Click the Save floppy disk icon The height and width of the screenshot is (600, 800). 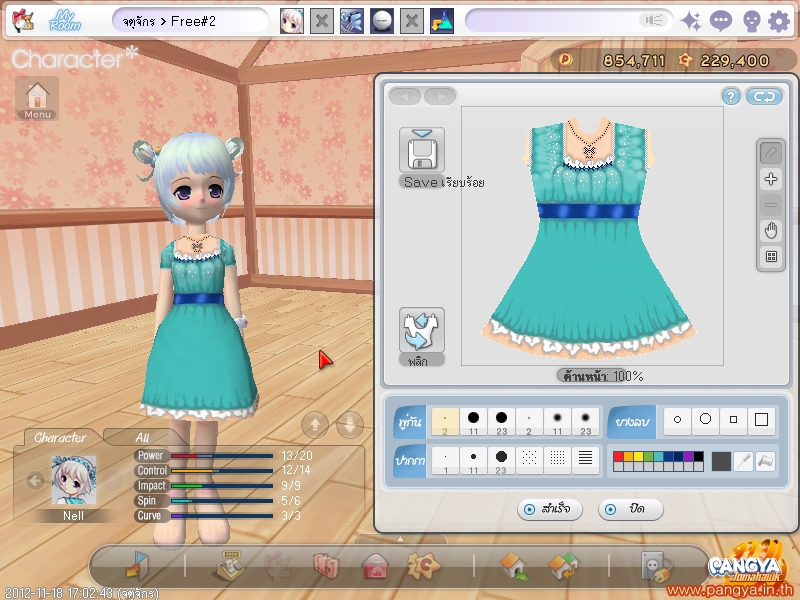[421, 150]
